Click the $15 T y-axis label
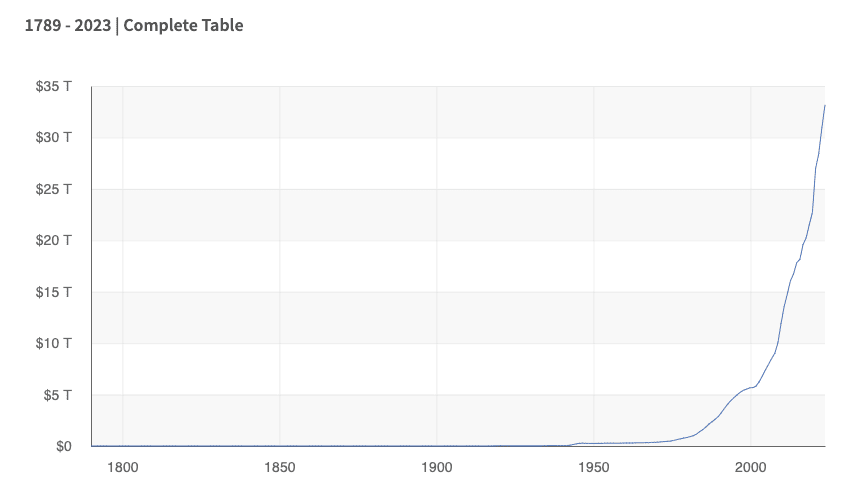The height and width of the screenshot is (483, 859). (54, 292)
